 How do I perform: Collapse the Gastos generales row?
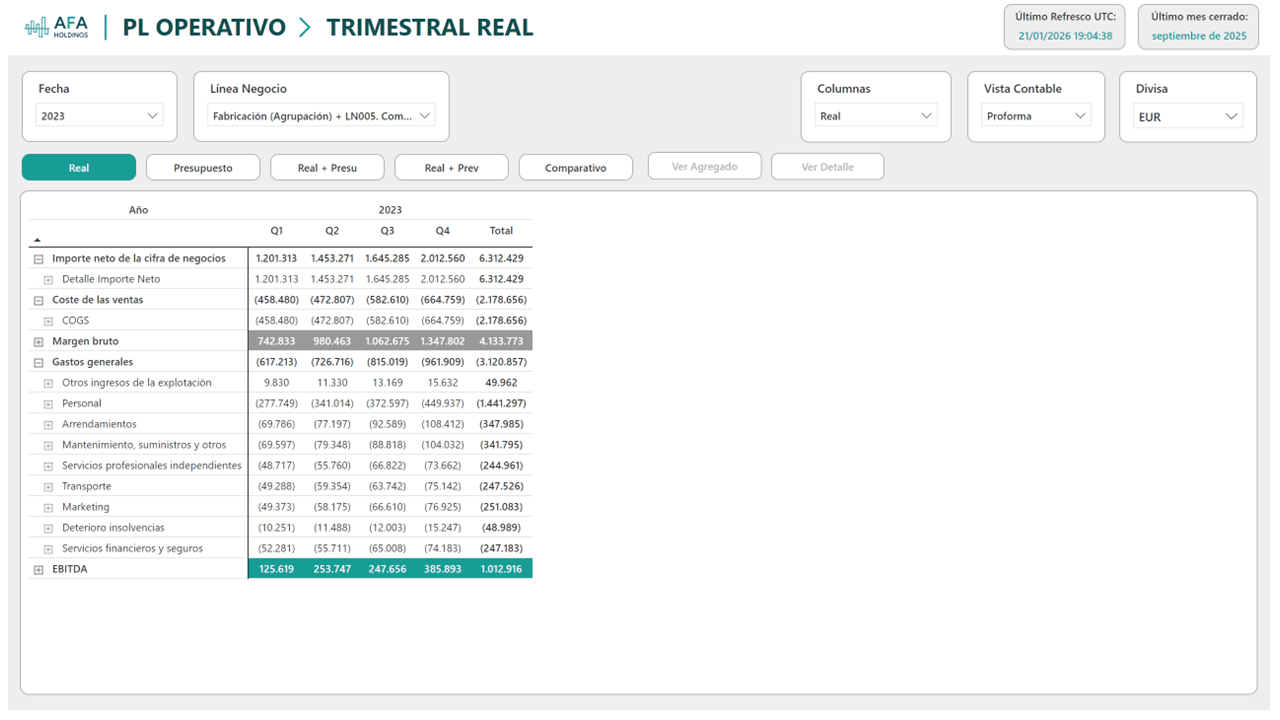click(x=39, y=362)
